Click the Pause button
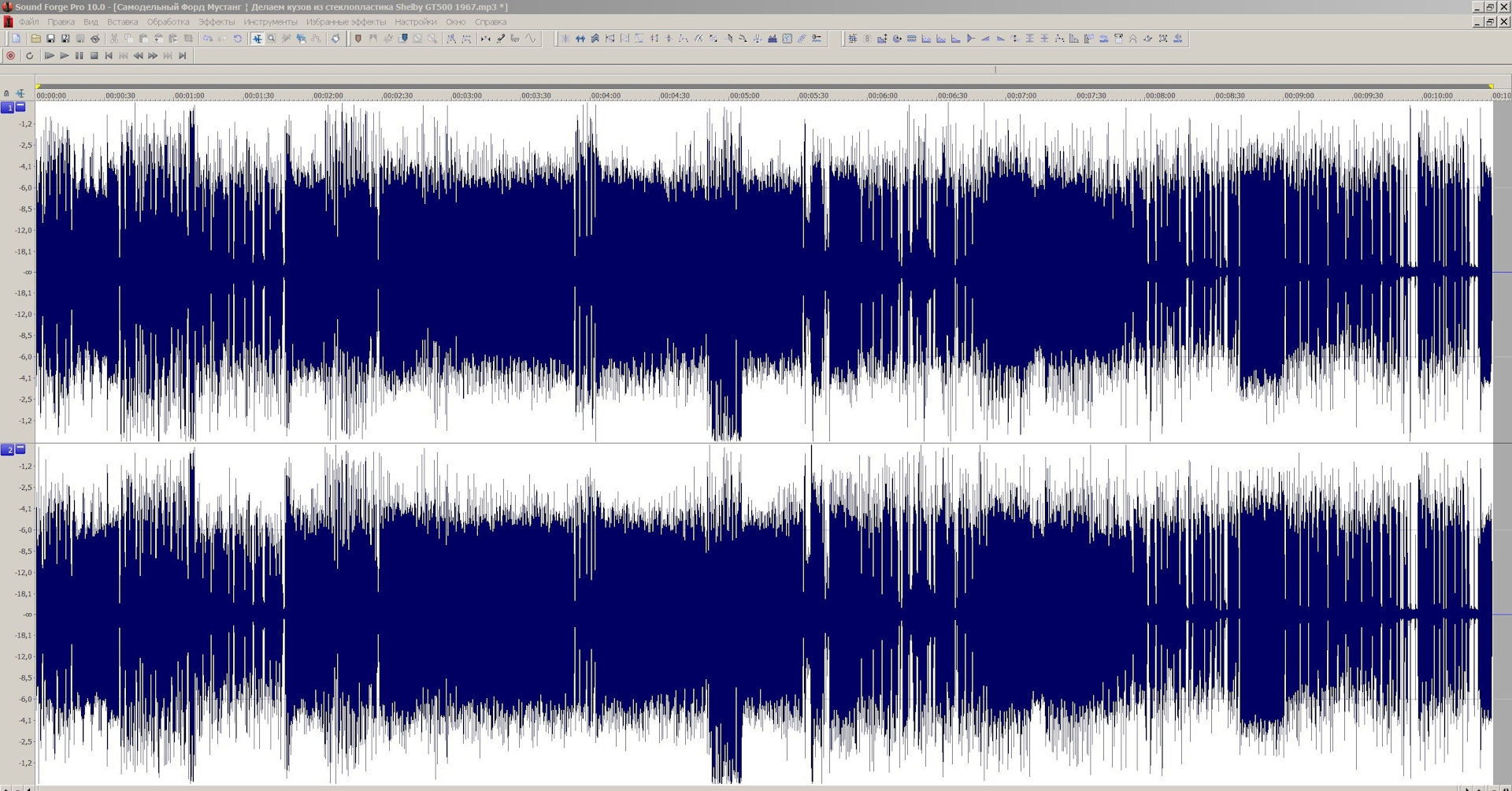This screenshot has width=1512, height=791. tap(79, 56)
